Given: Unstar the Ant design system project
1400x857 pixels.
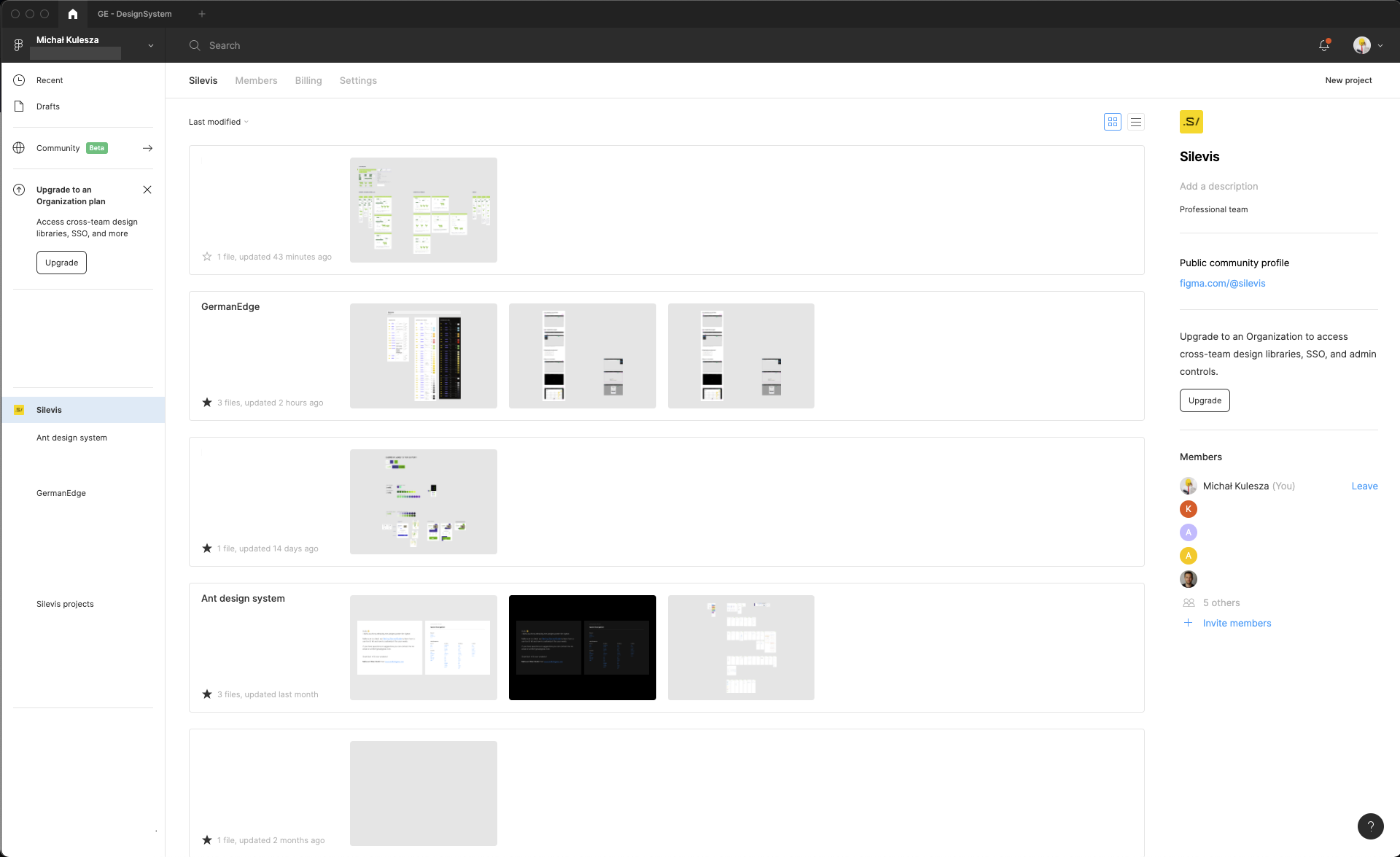Looking at the screenshot, I should coord(207,694).
